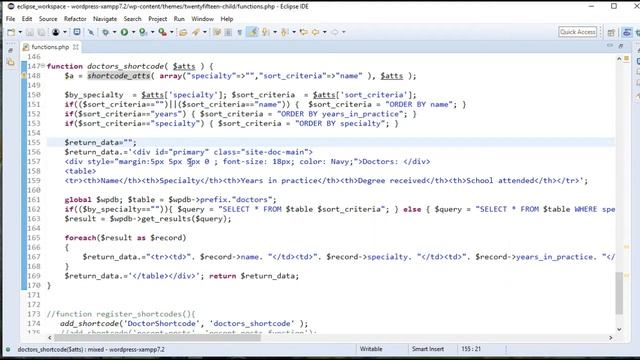
Task: Click the Open Type folder icon
Action: tap(183, 32)
